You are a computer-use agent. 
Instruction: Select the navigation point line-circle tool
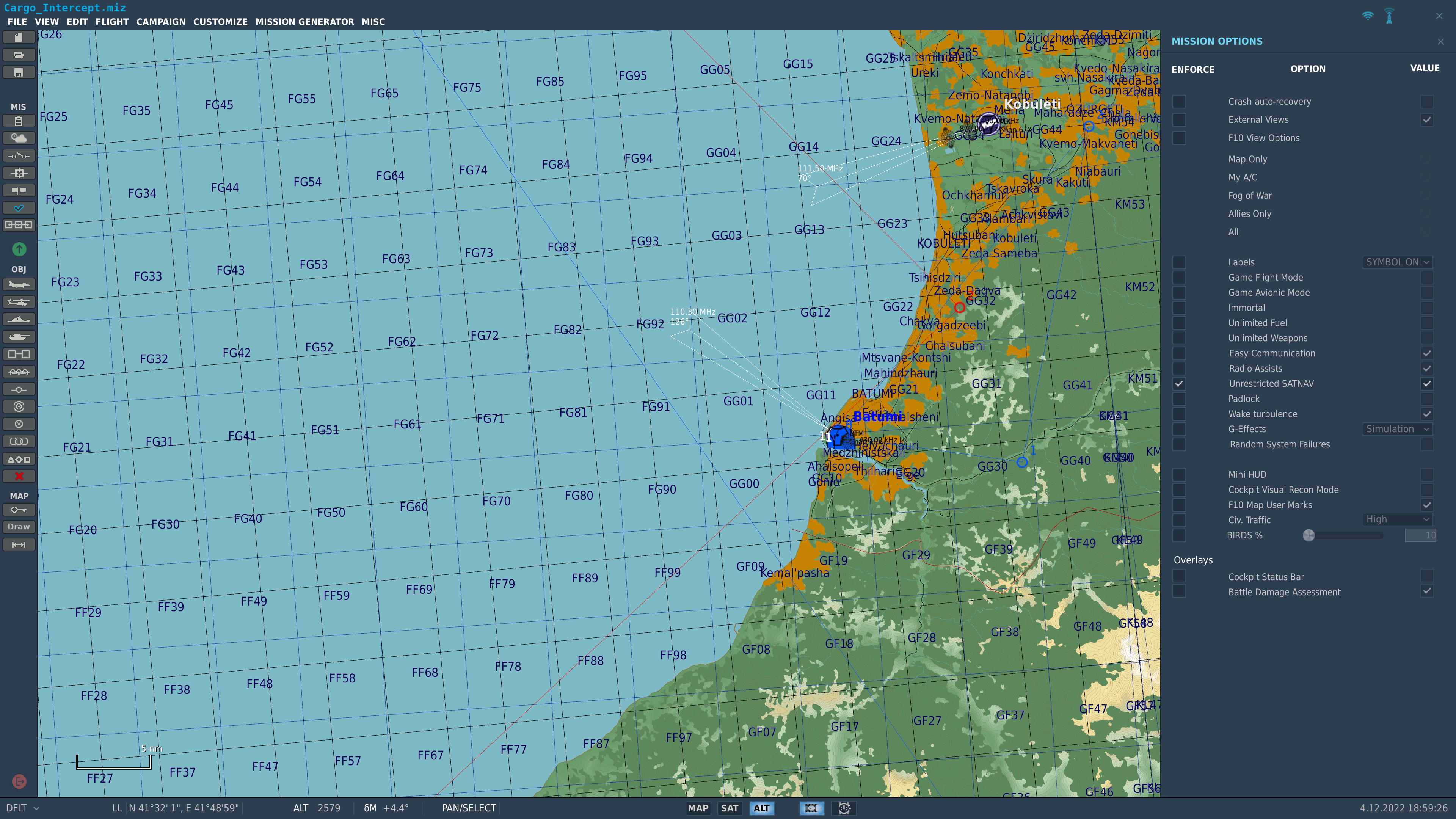pyautogui.click(x=19, y=389)
